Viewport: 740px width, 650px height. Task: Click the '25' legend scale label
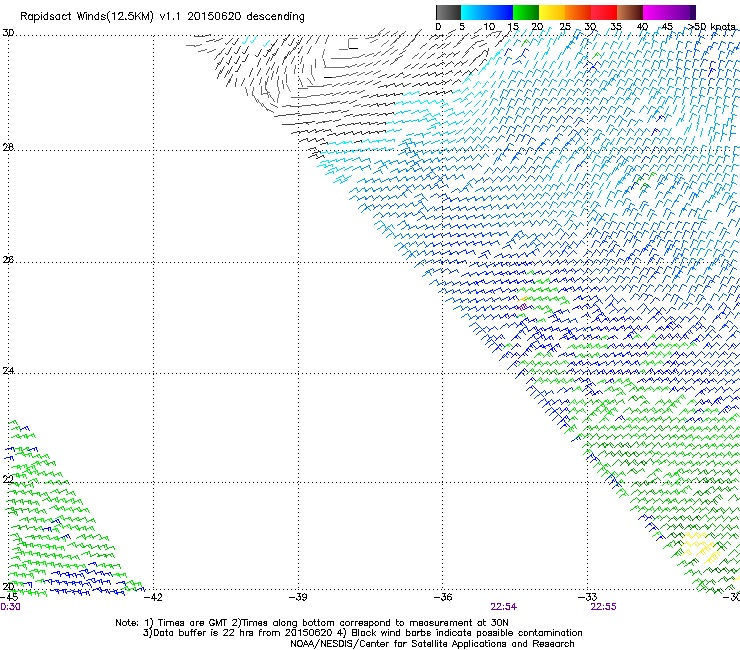pyautogui.click(x=565, y=27)
